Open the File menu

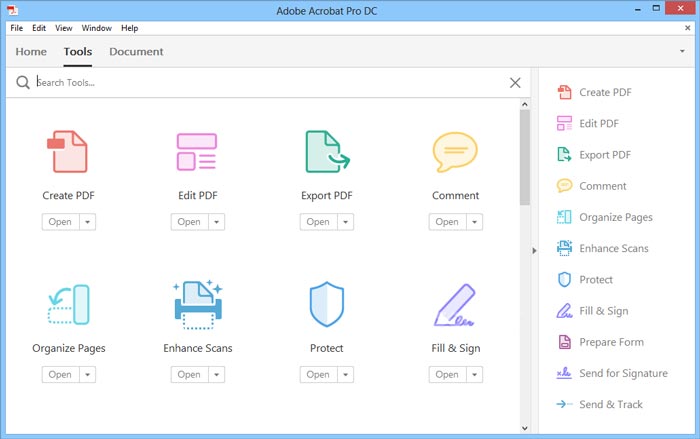coord(17,28)
